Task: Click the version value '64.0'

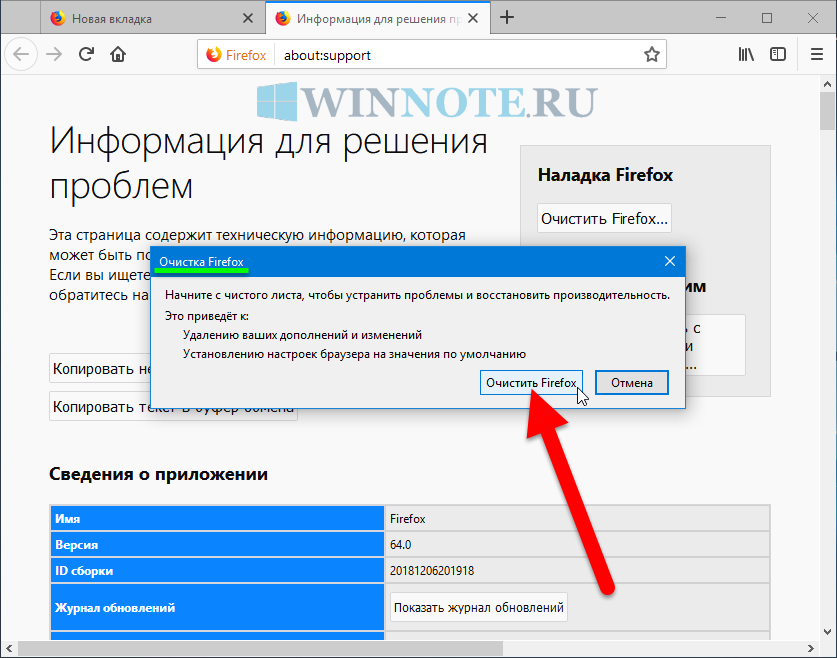Action: 400,545
